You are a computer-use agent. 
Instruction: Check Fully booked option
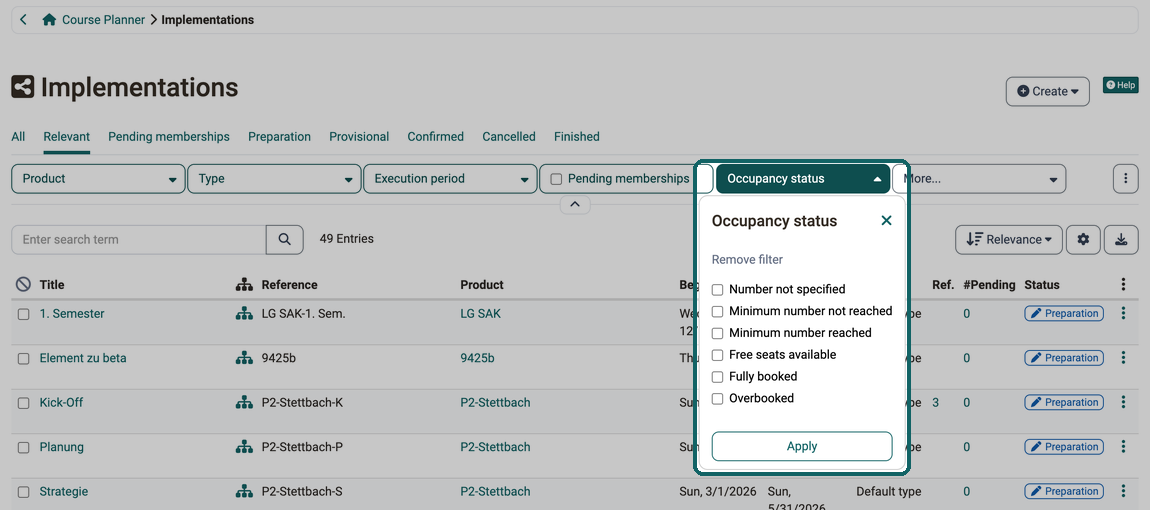tap(717, 376)
